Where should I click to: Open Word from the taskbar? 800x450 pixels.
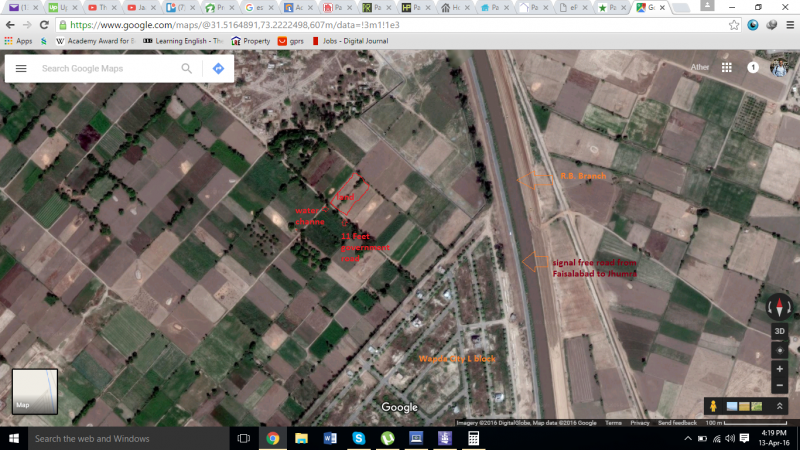click(x=330, y=438)
